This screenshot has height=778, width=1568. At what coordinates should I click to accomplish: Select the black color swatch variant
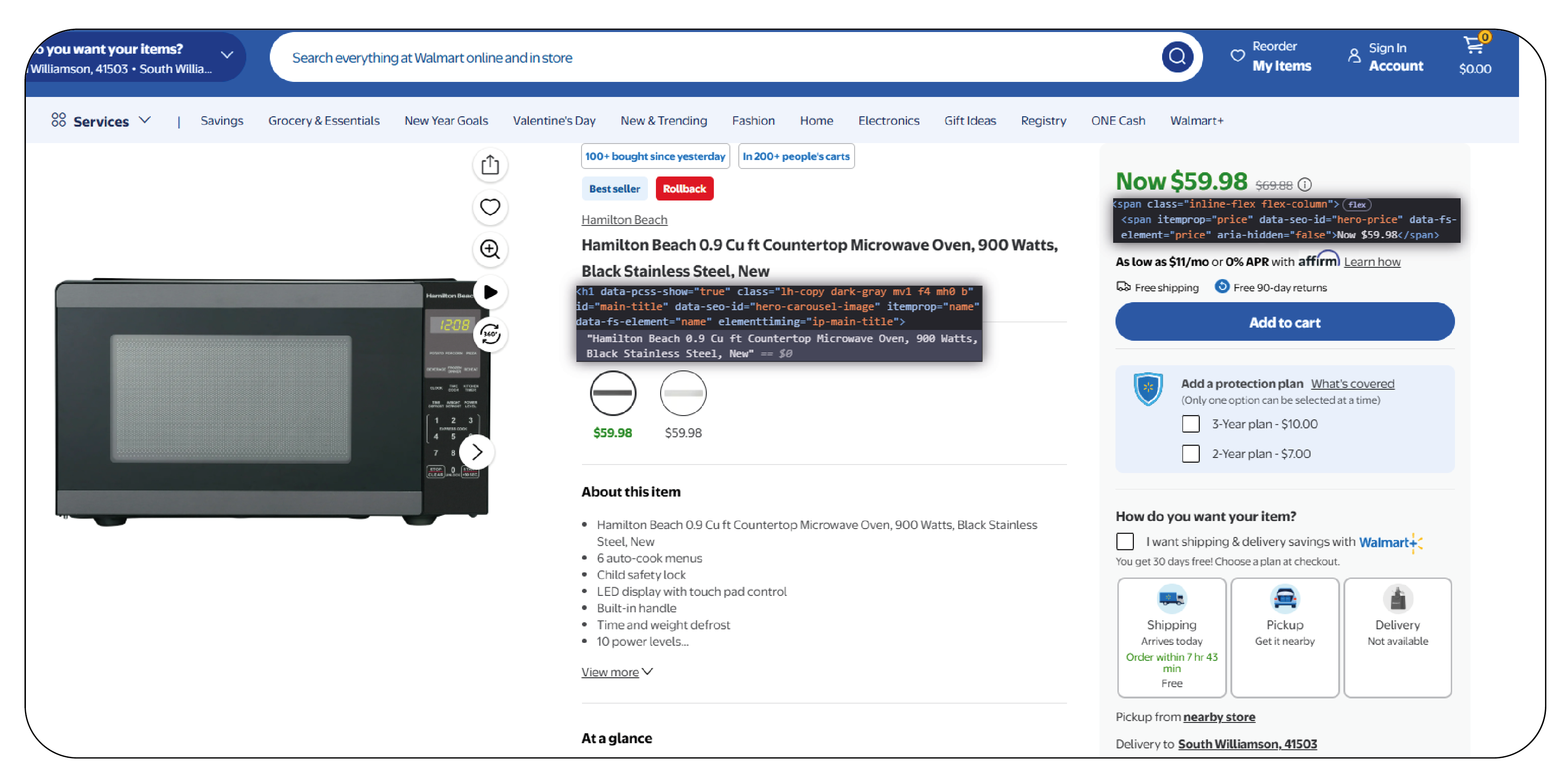point(612,393)
